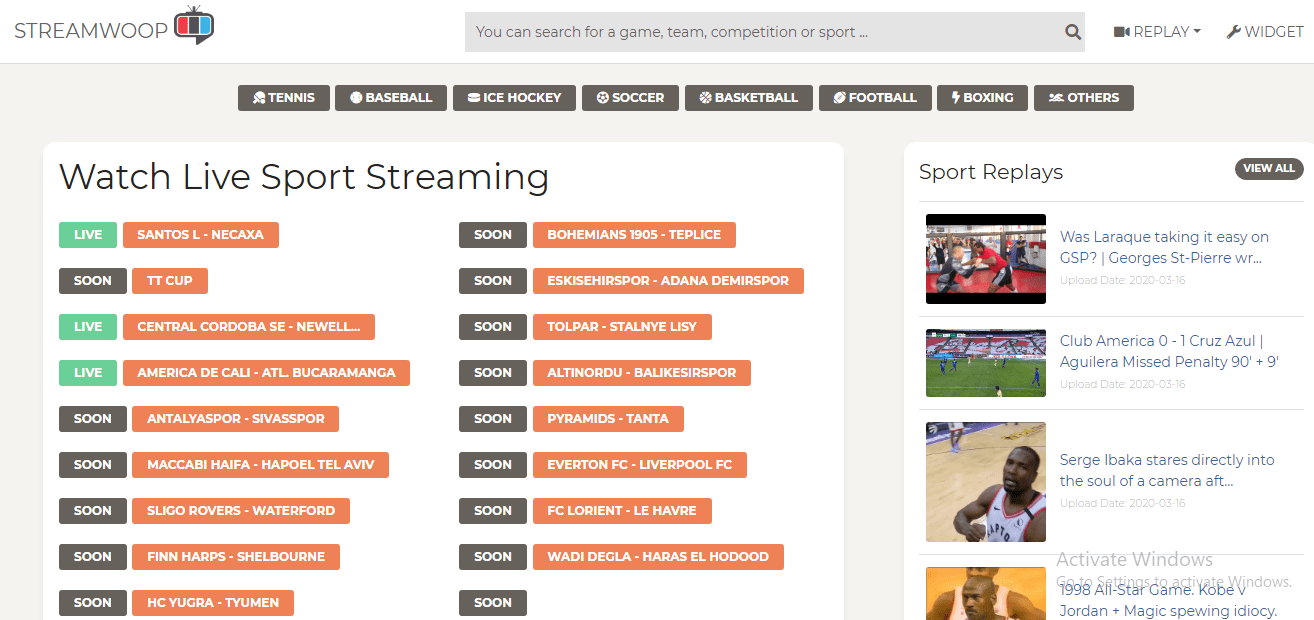This screenshot has width=1314, height=620.
Task: Click the search magnifier icon
Action: coord(1073,32)
